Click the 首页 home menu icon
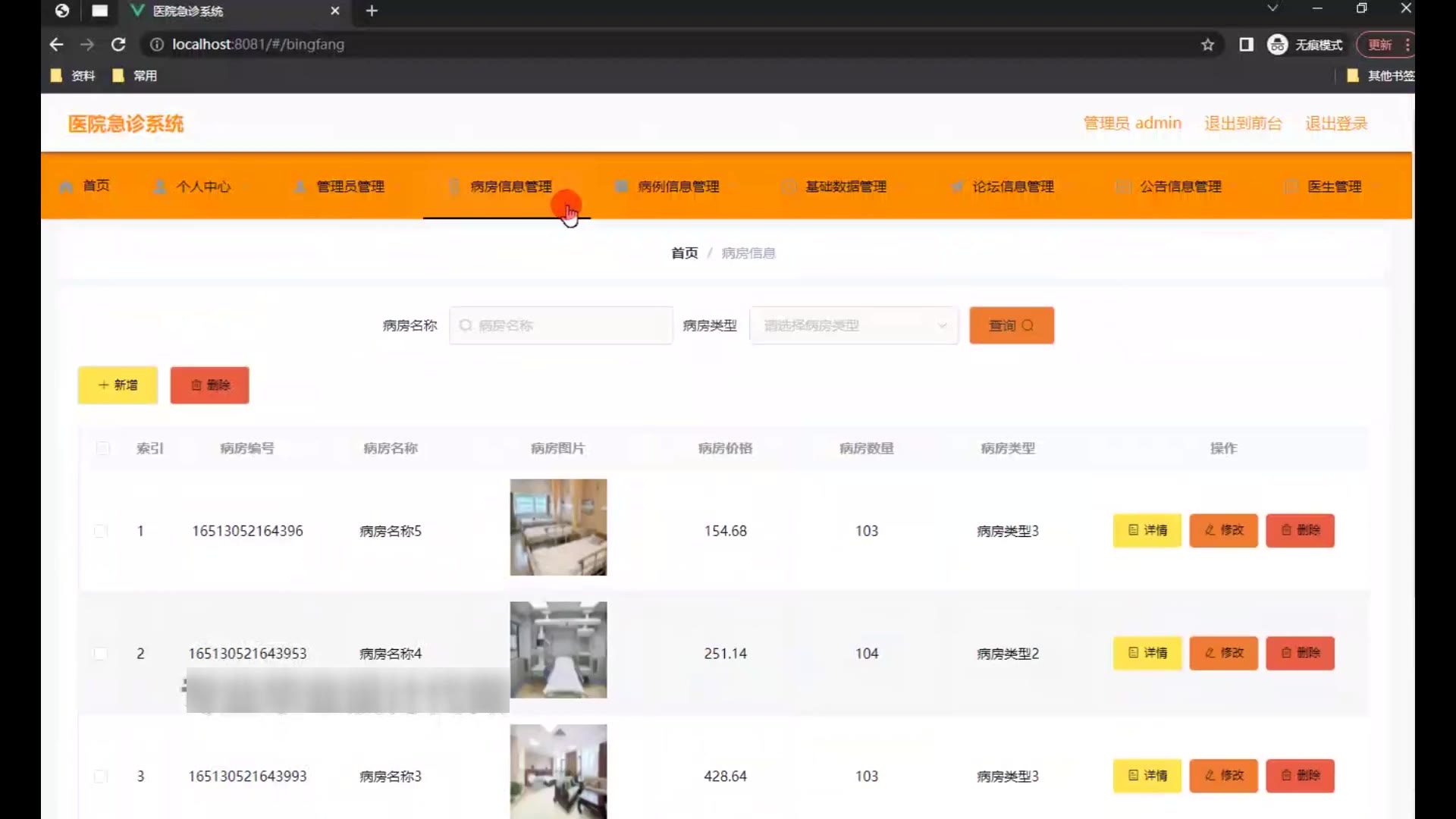Screen dimensions: 1456x819 click(67, 187)
